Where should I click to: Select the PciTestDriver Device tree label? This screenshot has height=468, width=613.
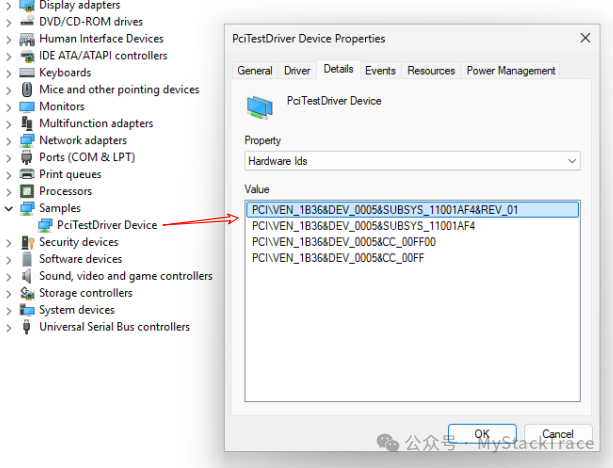coord(107,225)
